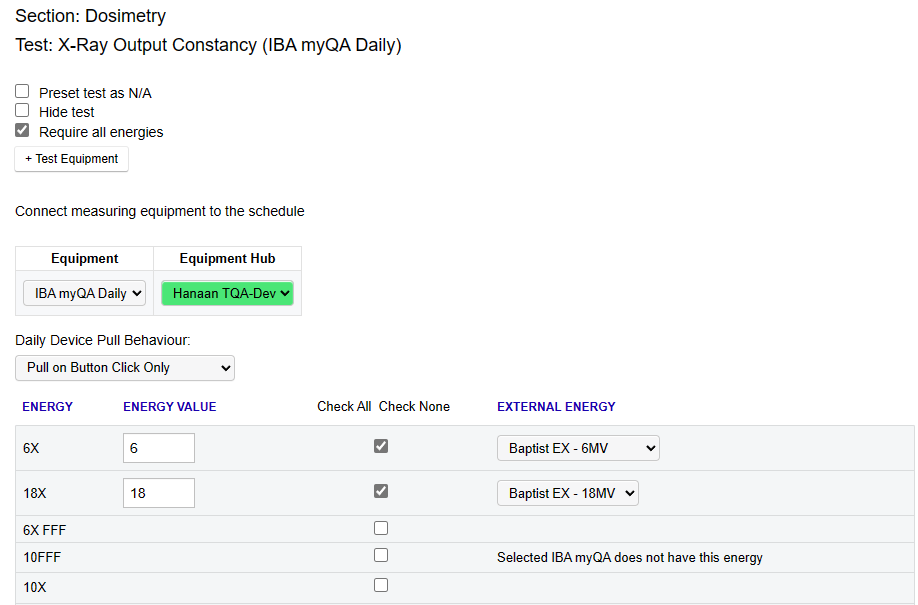Viewport: 918px width, 605px height.
Task: Enable the Hide test checkbox
Action: pos(22,111)
